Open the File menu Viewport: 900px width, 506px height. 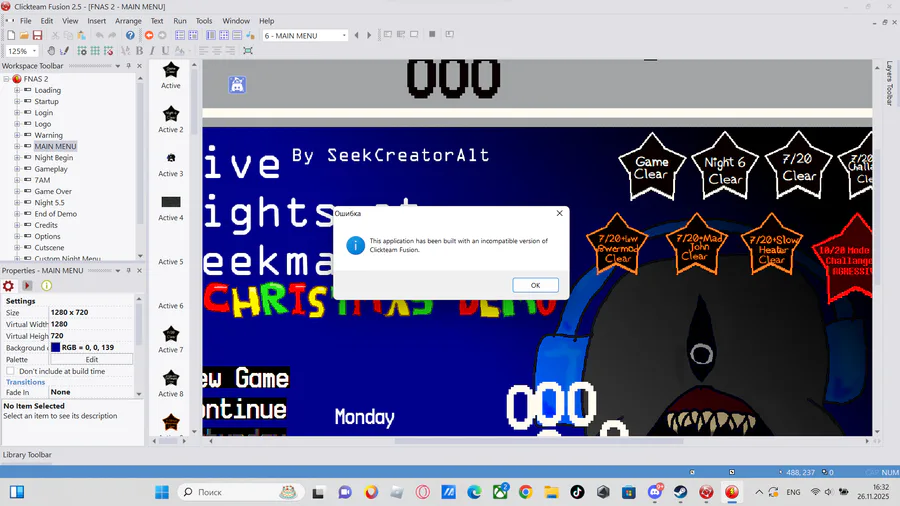pyautogui.click(x=26, y=21)
